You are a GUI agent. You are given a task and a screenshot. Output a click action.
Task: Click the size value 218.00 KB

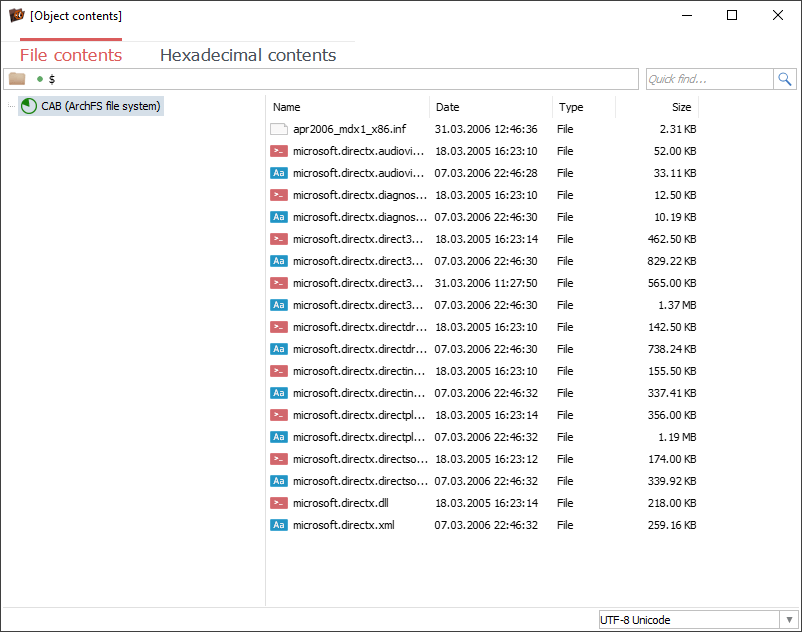[x=672, y=503]
